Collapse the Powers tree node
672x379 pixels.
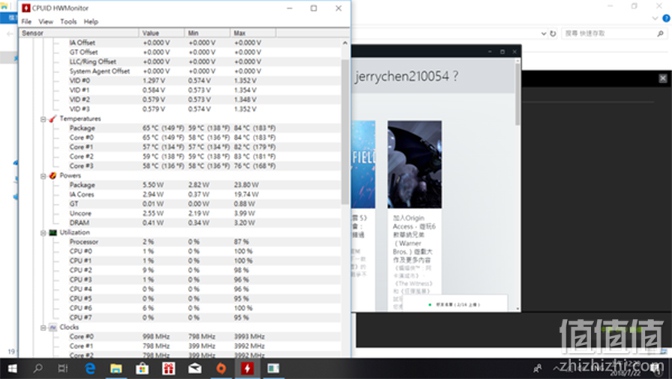[43, 176]
